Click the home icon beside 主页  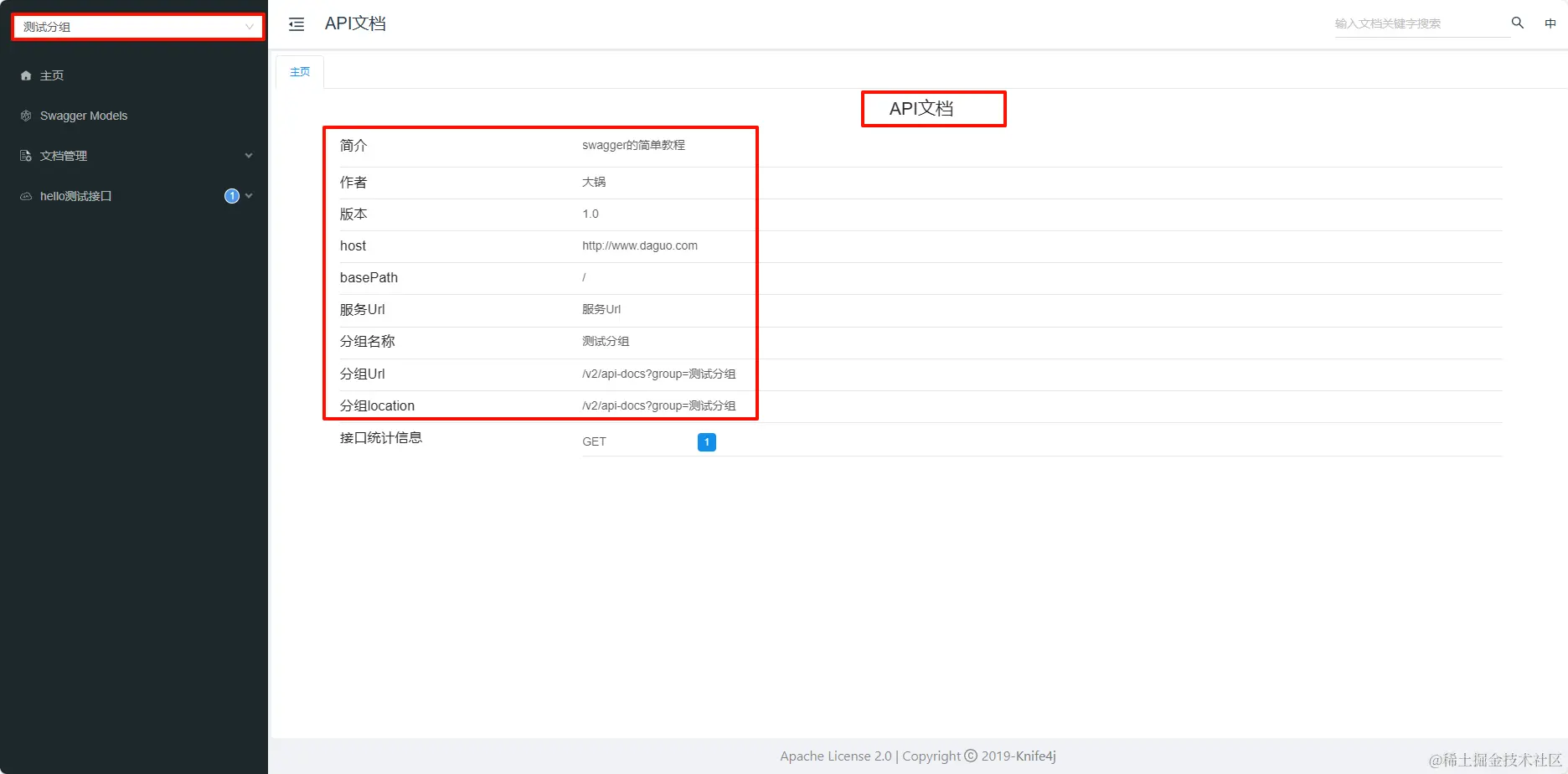[26, 75]
